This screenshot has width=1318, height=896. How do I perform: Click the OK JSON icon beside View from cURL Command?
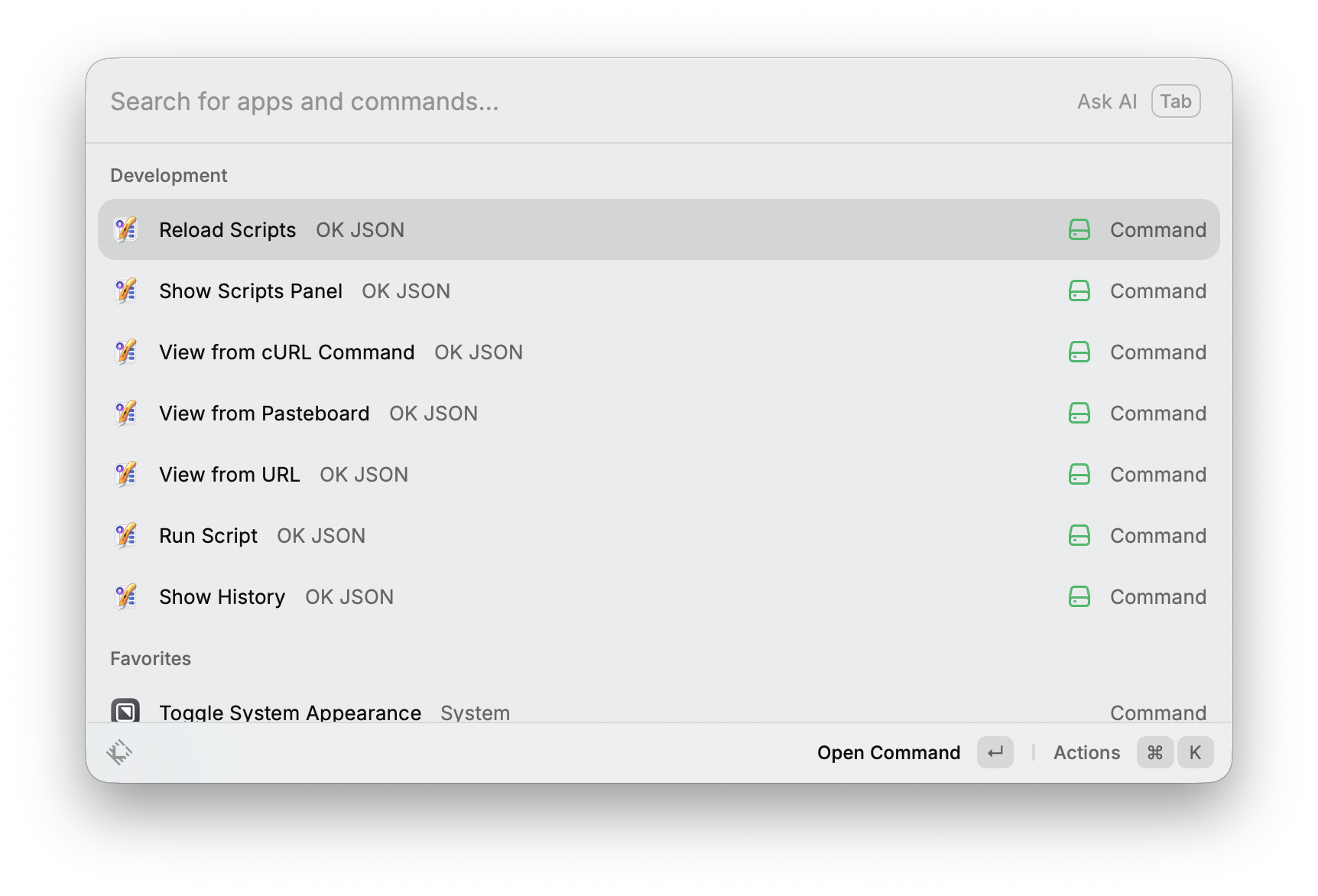click(125, 352)
